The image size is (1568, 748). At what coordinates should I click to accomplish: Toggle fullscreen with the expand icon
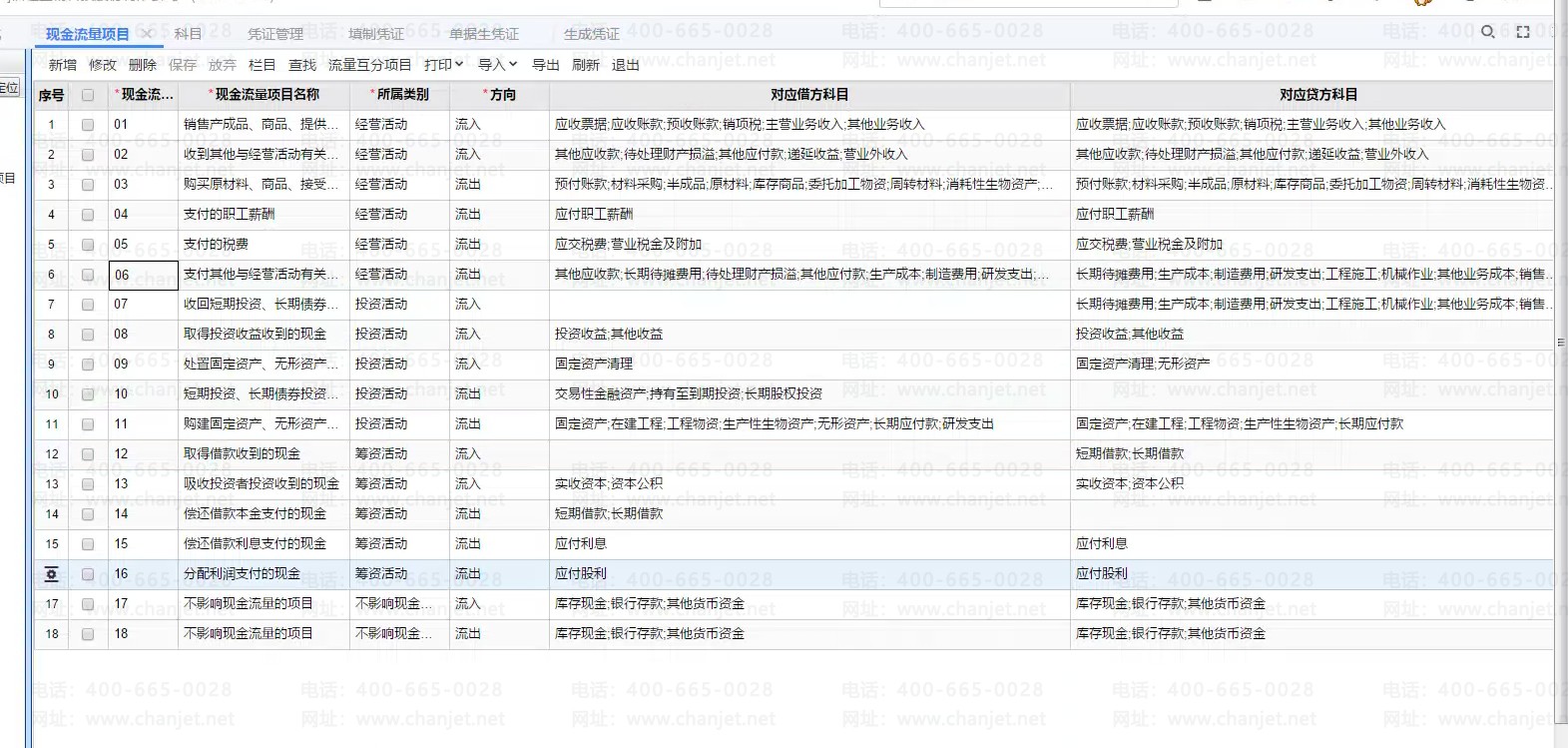coord(1523,32)
